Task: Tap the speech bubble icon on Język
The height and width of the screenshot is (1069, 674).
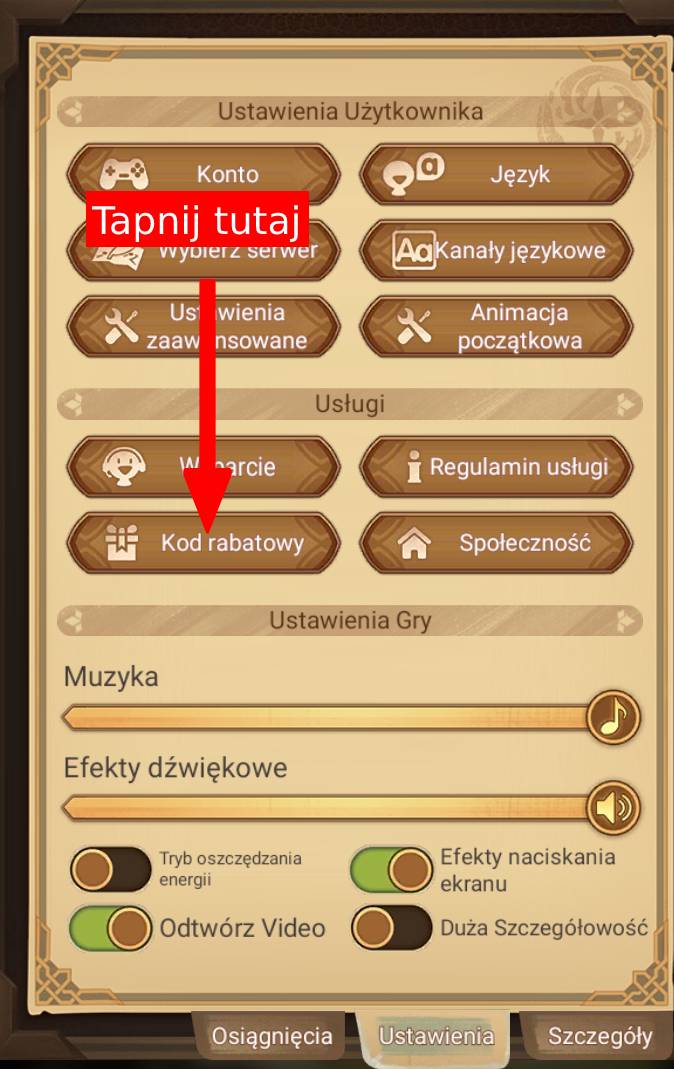Action: tap(413, 174)
